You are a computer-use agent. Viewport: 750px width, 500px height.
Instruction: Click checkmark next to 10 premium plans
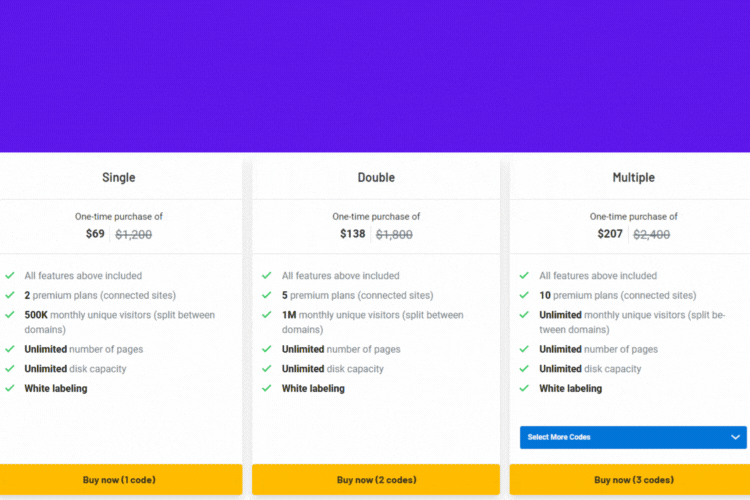524,295
